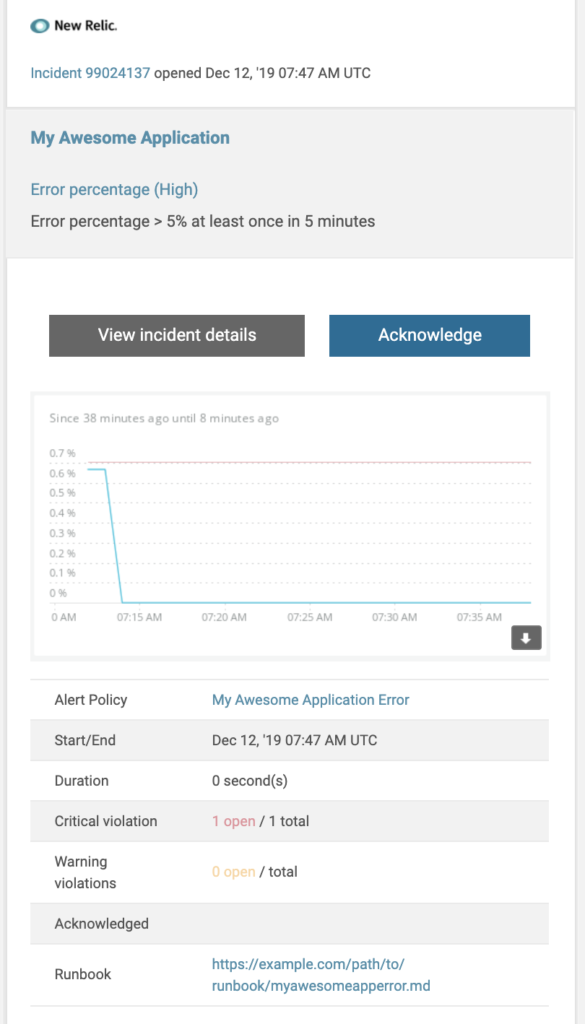
Task: Click the Acknowledge button
Action: pos(430,336)
